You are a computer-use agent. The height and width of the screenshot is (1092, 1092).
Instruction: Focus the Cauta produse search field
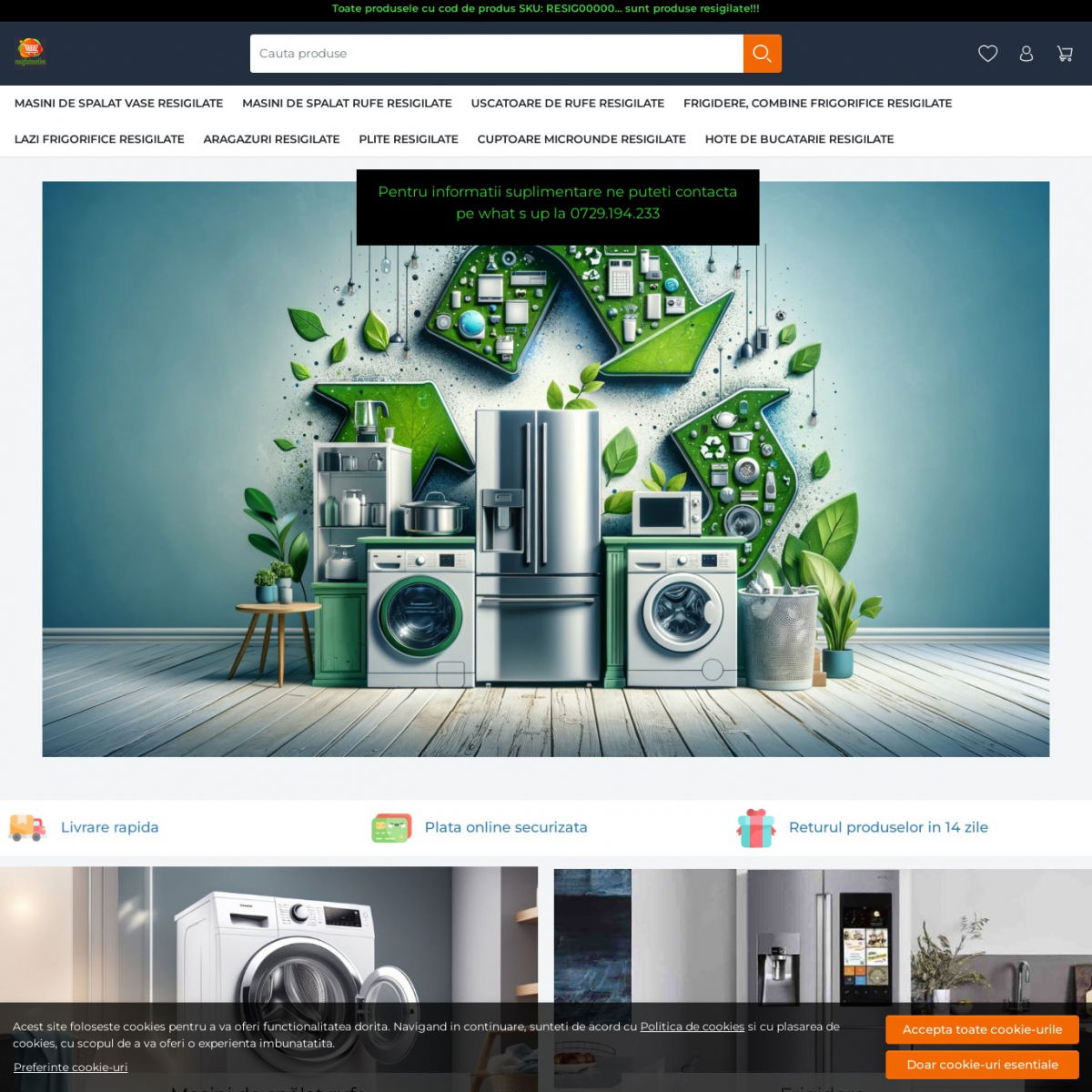pos(497,54)
